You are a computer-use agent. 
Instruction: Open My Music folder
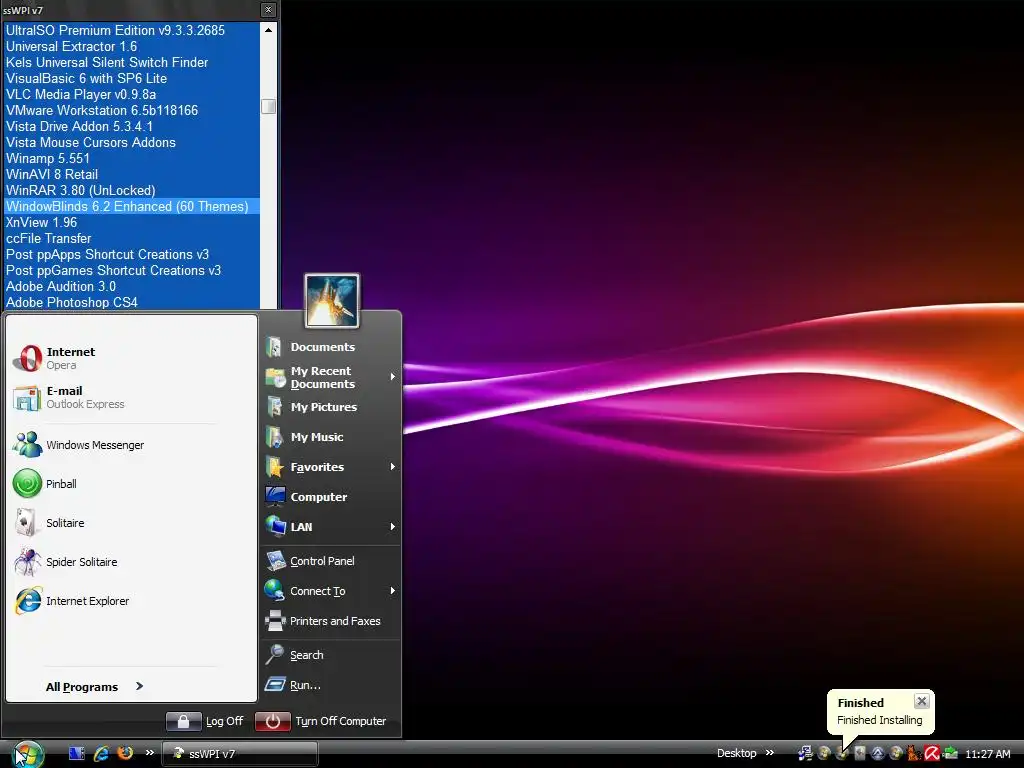330,437
